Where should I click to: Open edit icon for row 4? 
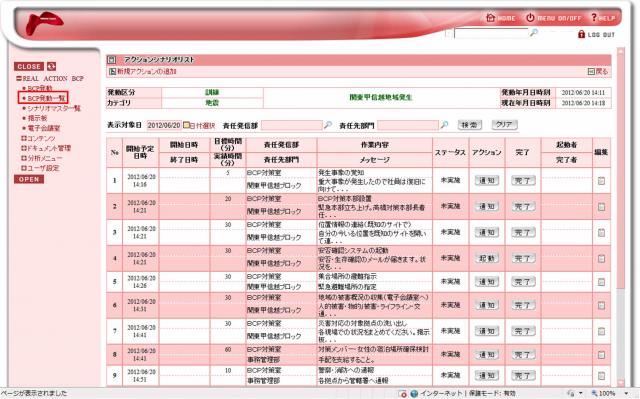click(x=601, y=258)
